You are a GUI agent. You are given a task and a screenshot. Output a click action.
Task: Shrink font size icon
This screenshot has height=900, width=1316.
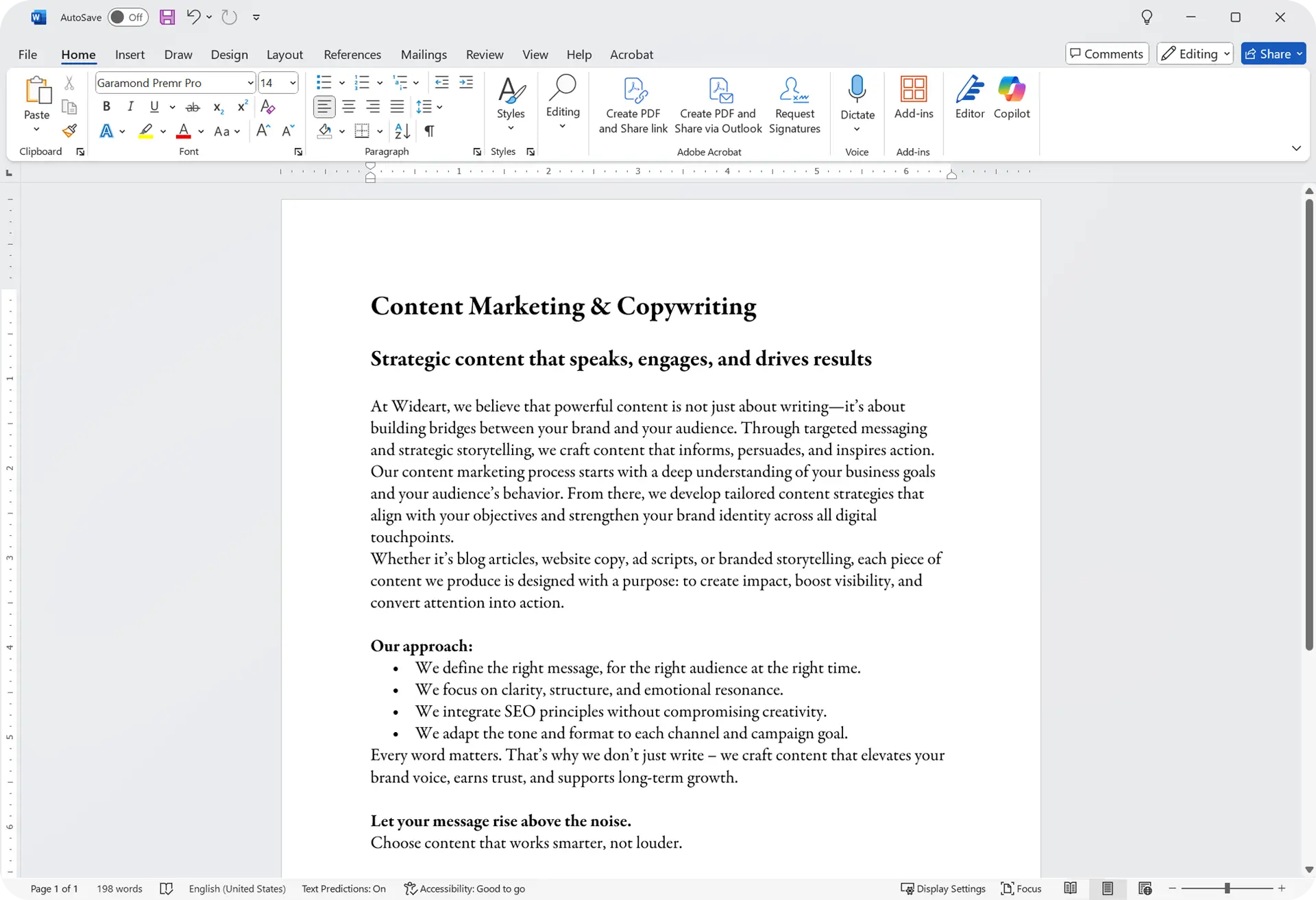click(x=288, y=130)
